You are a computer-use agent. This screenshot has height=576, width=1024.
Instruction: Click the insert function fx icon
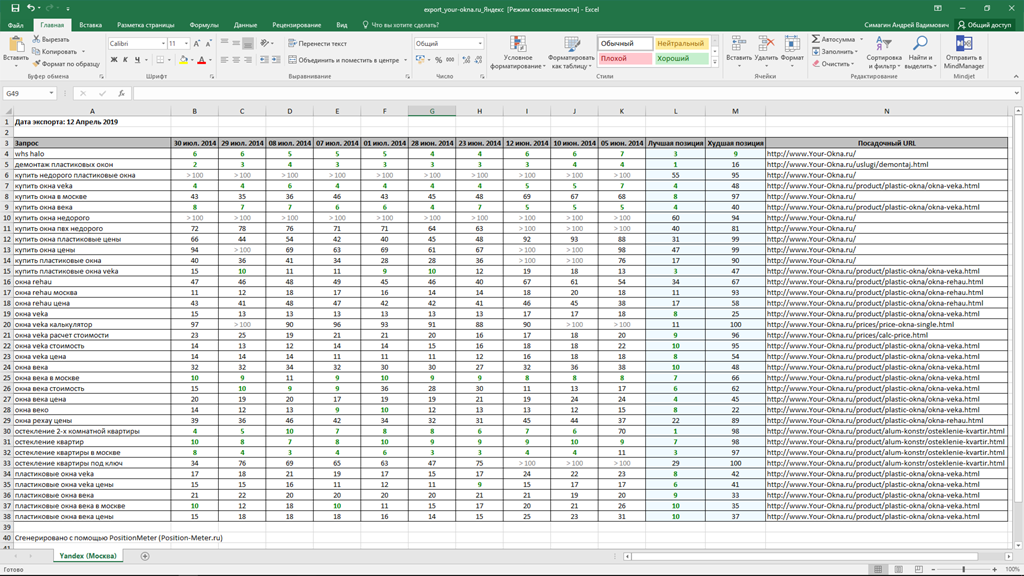[121, 93]
